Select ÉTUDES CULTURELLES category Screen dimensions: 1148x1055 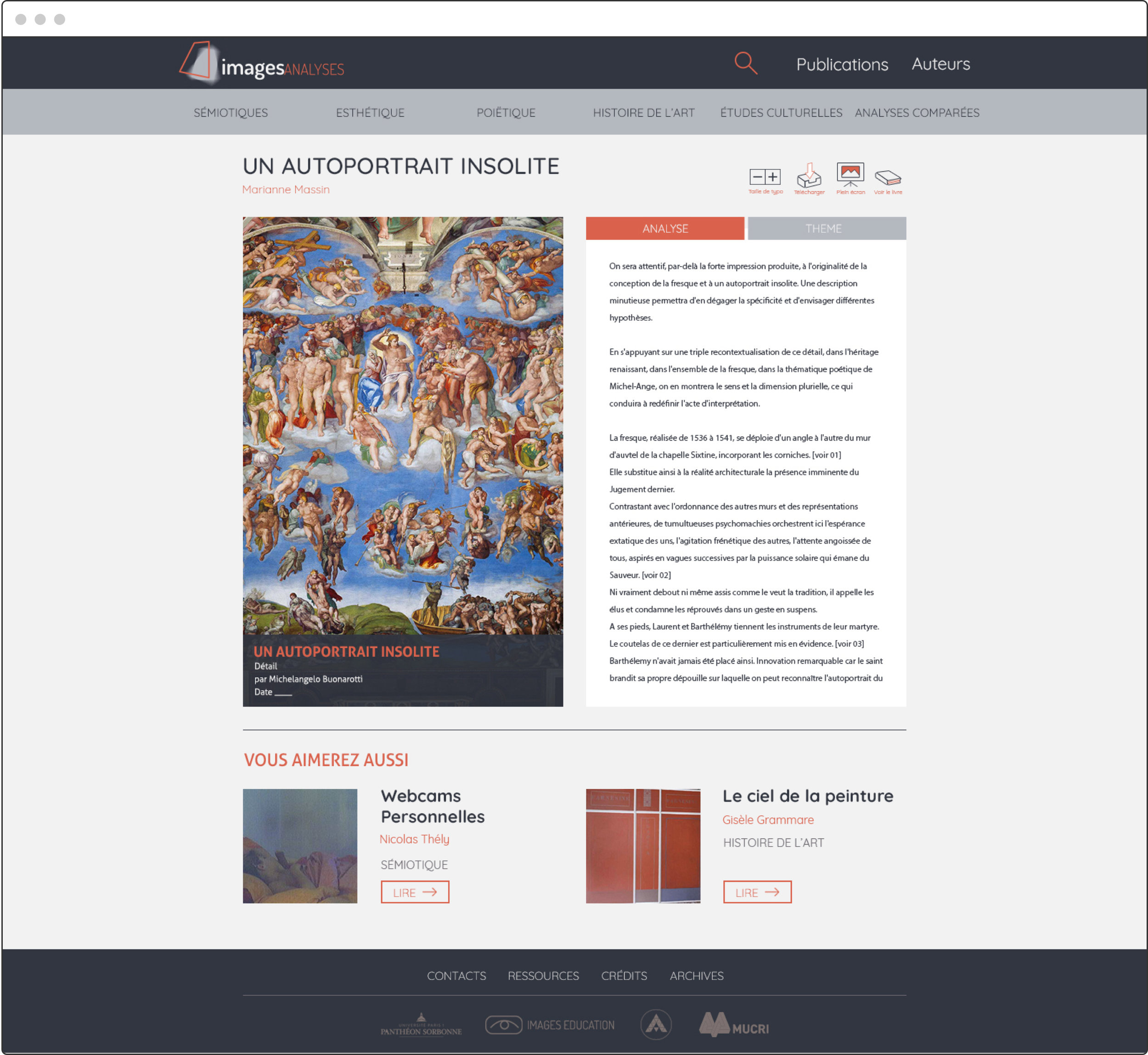[781, 112]
